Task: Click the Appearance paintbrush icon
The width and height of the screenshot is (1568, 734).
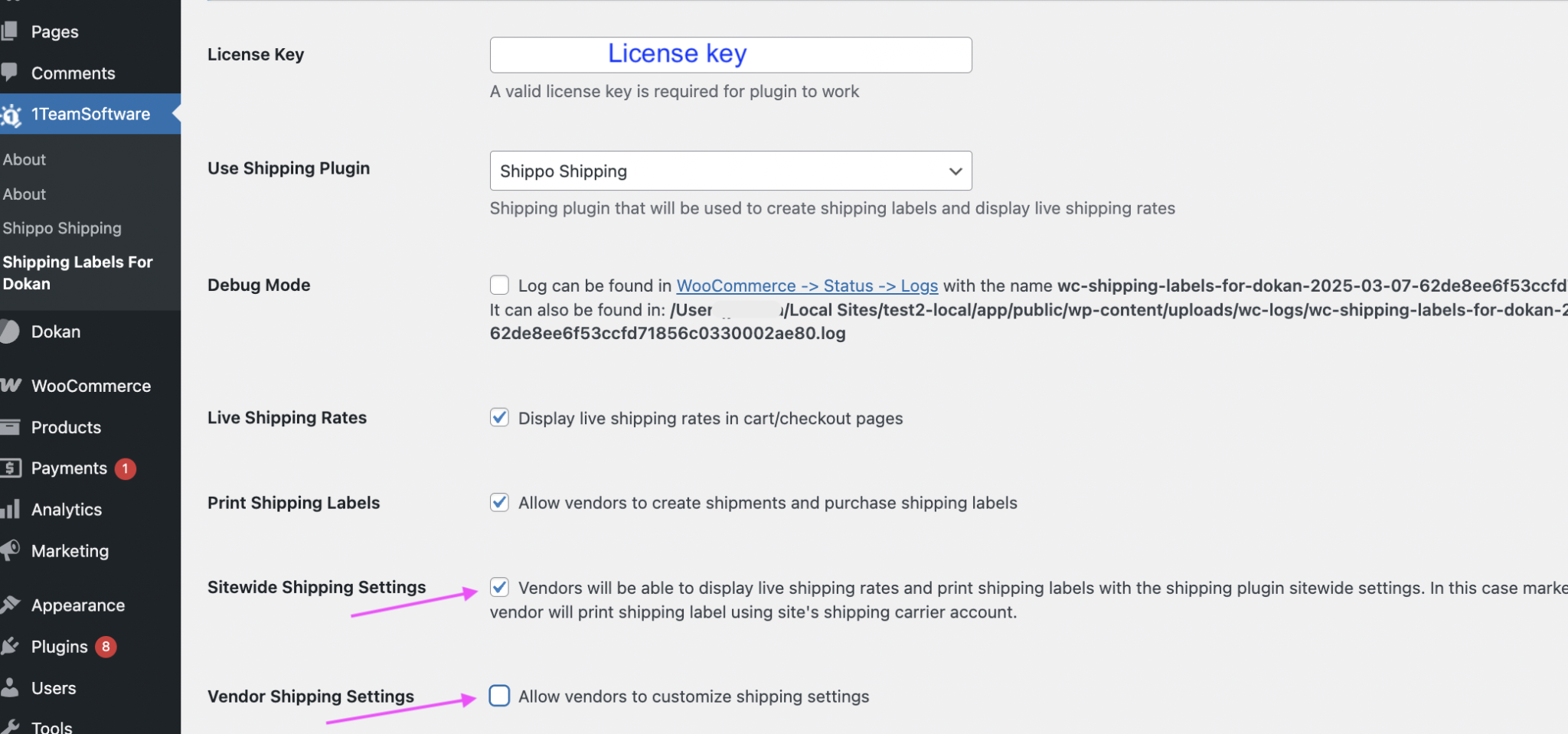Action: (10, 605)
